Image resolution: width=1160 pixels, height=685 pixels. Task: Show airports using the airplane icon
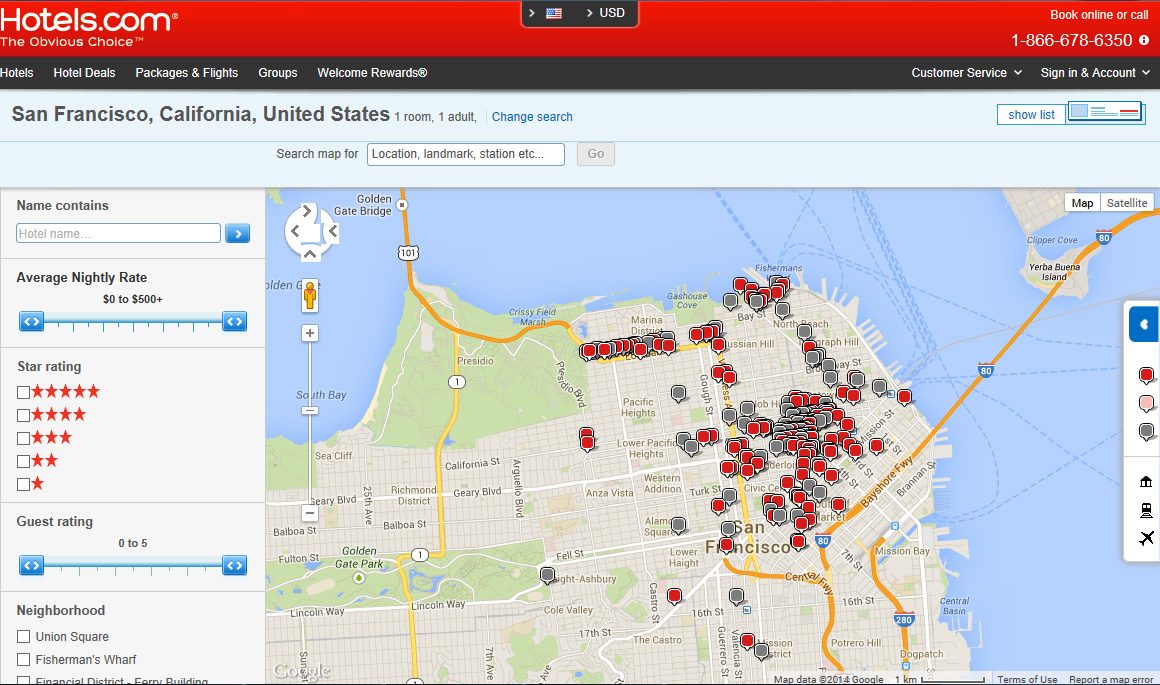1146,538
